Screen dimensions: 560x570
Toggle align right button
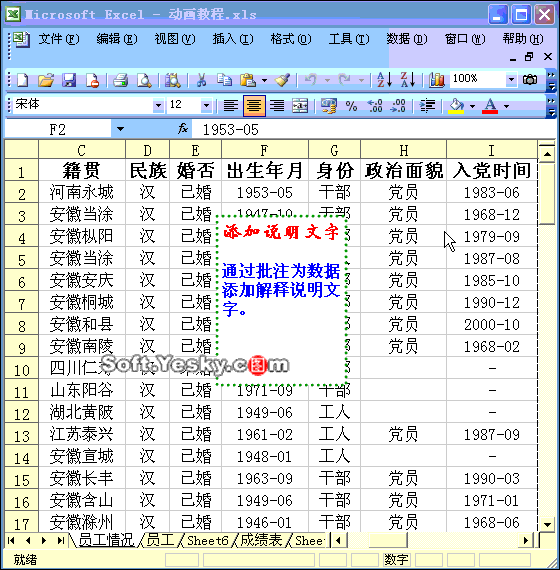point(277,106)
